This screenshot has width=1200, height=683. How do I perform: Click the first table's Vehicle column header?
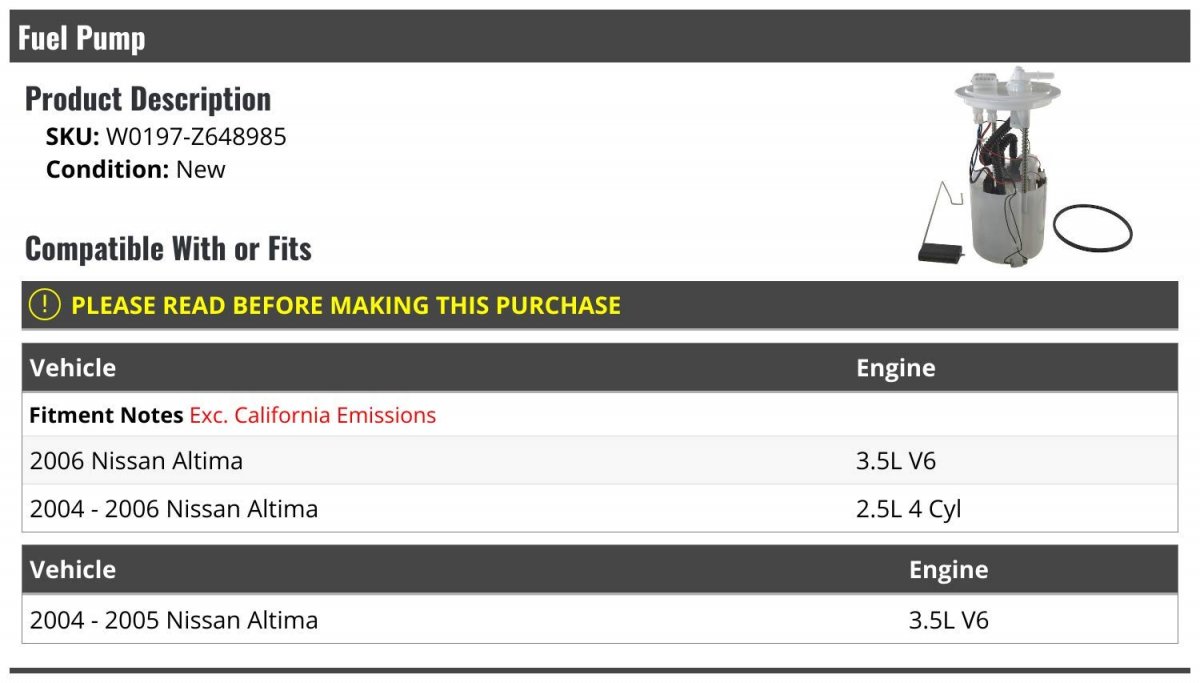[x=73, y=368]
